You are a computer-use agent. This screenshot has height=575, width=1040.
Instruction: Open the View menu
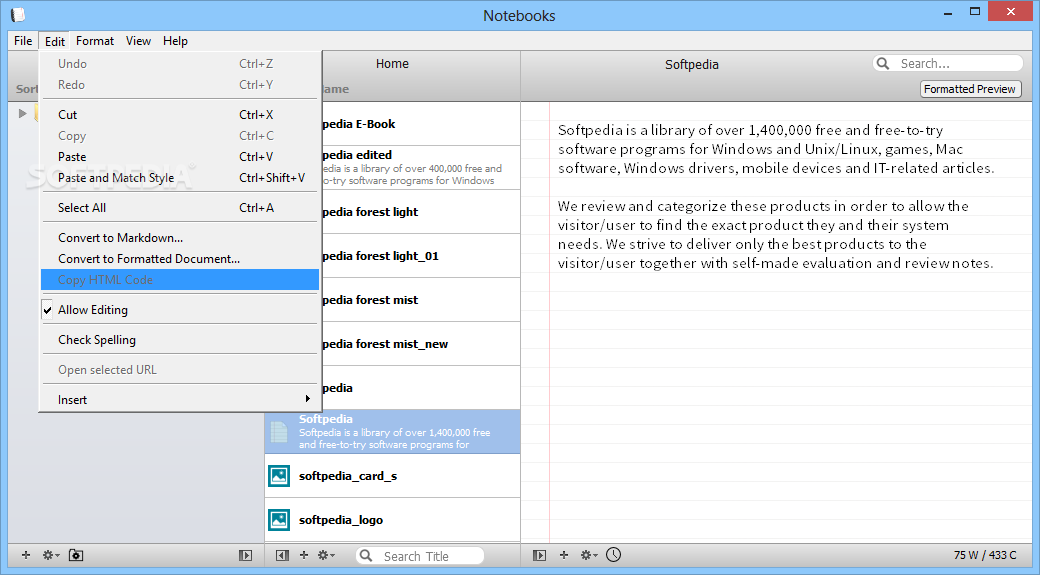coord(138,40)
